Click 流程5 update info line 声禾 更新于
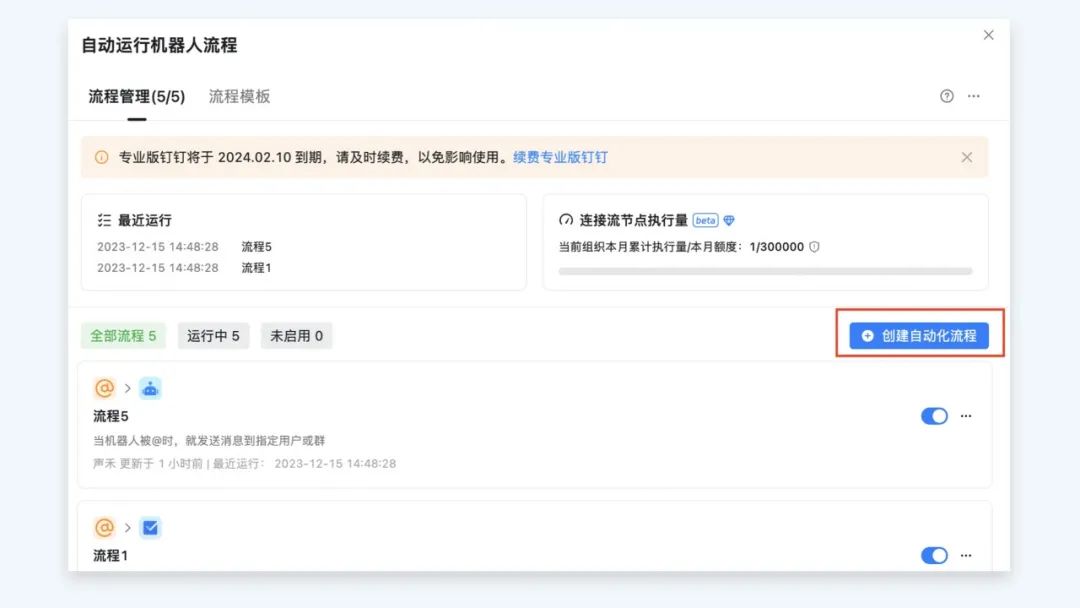The height and width of the screenshot is (608, 1080). (x=245, y=463)
